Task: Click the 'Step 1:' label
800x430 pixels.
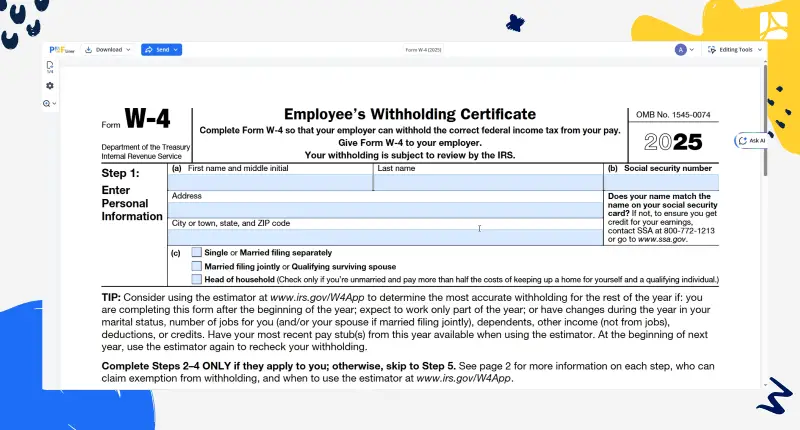Action: [x=120, y=173]
